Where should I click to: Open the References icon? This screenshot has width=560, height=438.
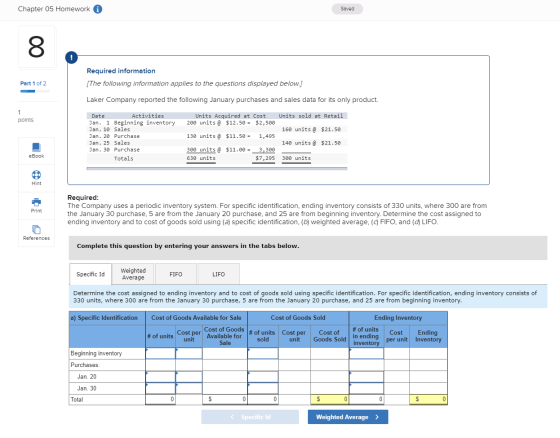[36, 229]
